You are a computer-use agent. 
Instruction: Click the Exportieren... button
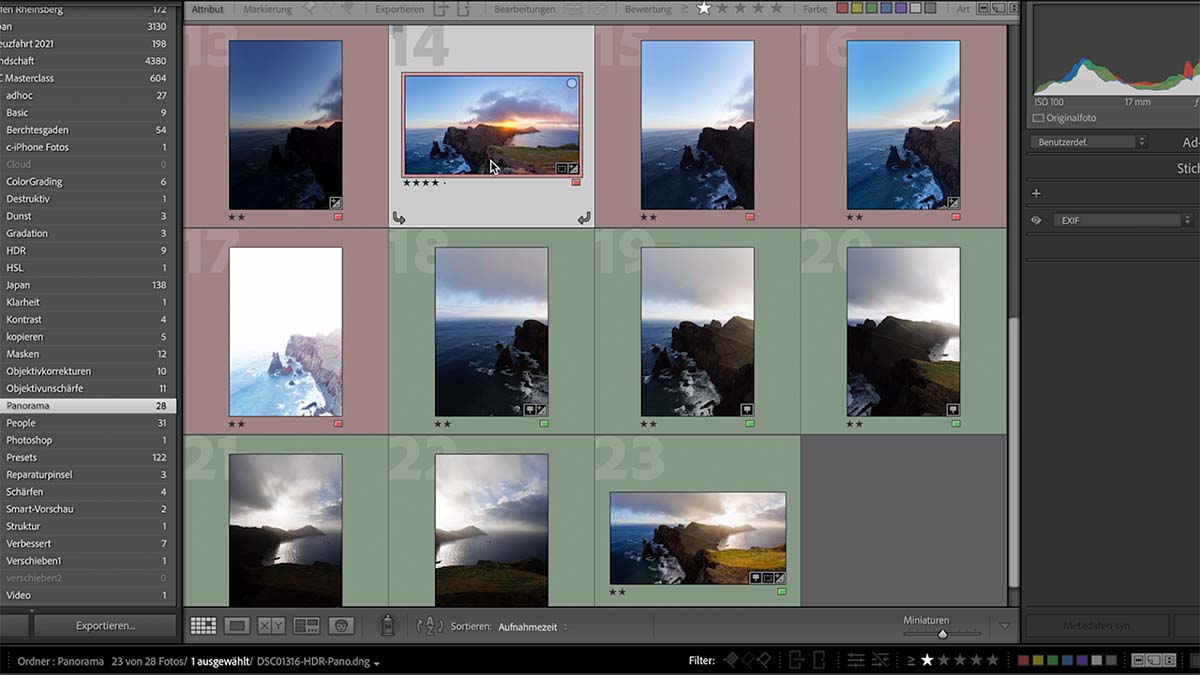[105, 626]
